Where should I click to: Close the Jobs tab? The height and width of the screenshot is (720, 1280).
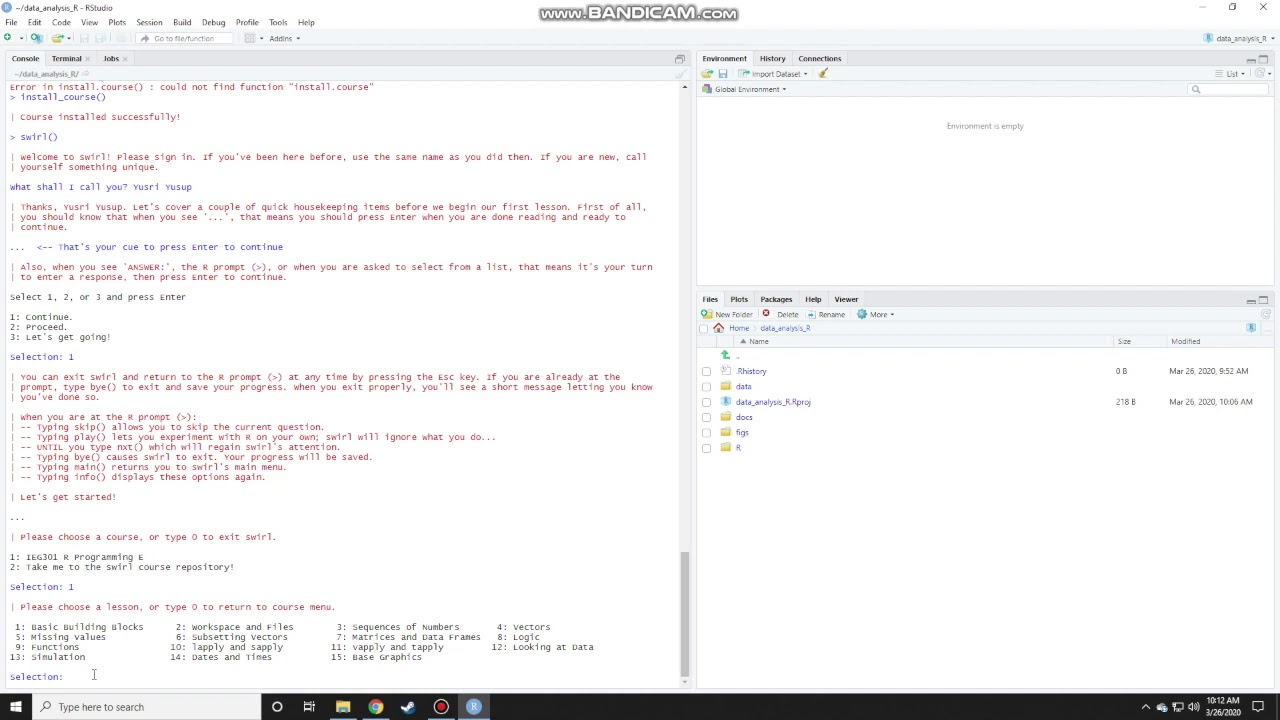click(124, 59)
